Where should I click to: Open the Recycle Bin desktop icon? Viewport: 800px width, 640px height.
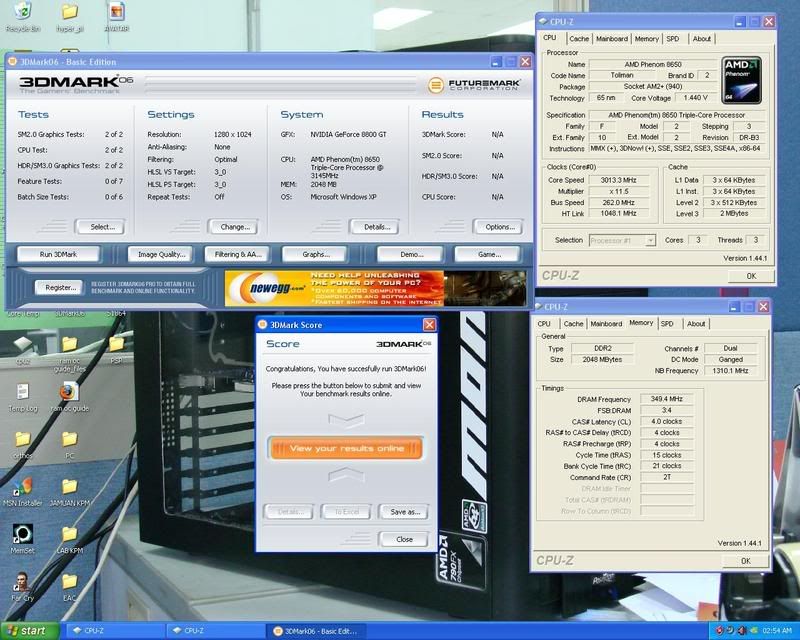(x=20, y=13)
